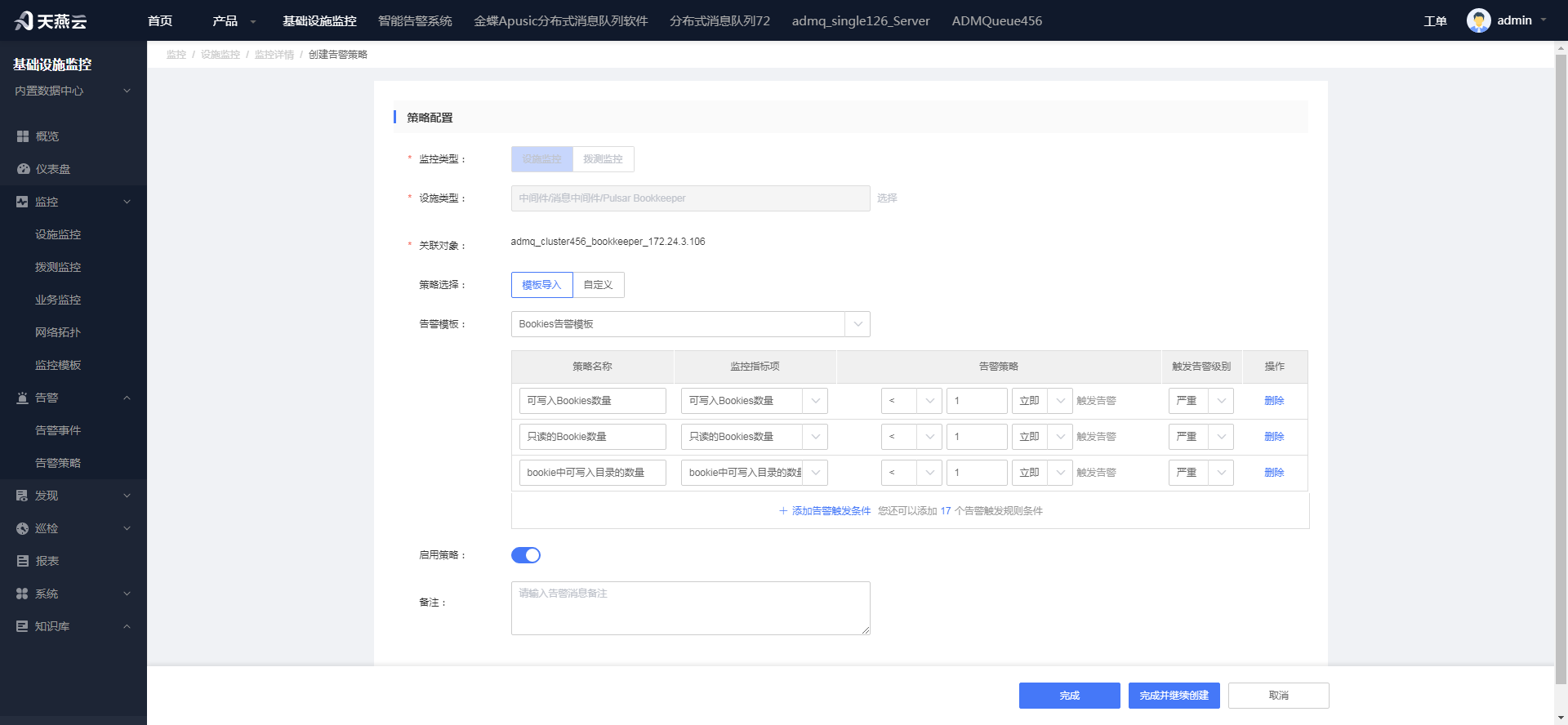
Task: Open 智能告警系统 top navigation tab
Action: (415, 20)
